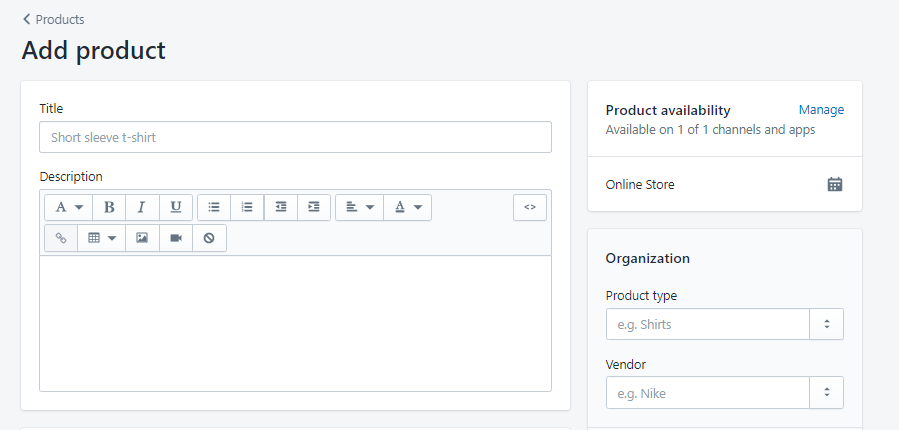The height and width of the screenshot is (430, 899).
Task: Open the insert table dropdown
Action: click(101, 238)
